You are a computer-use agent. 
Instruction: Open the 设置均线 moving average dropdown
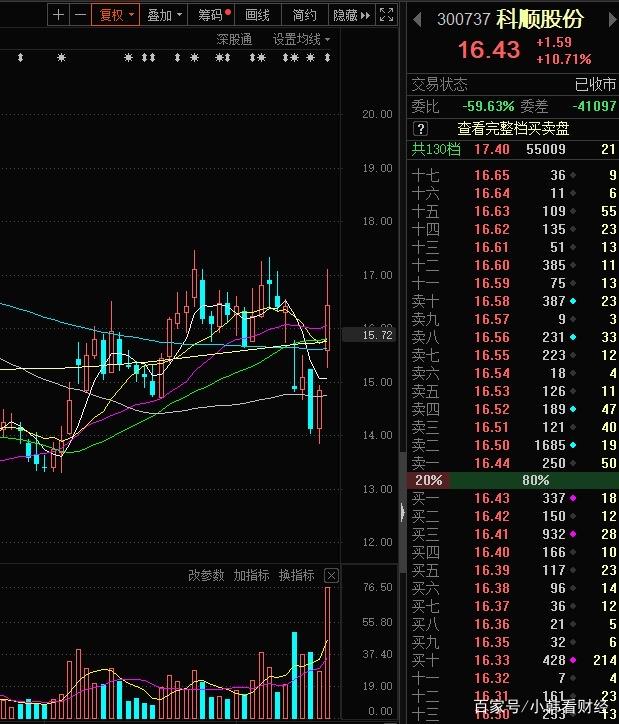[301, 40]
